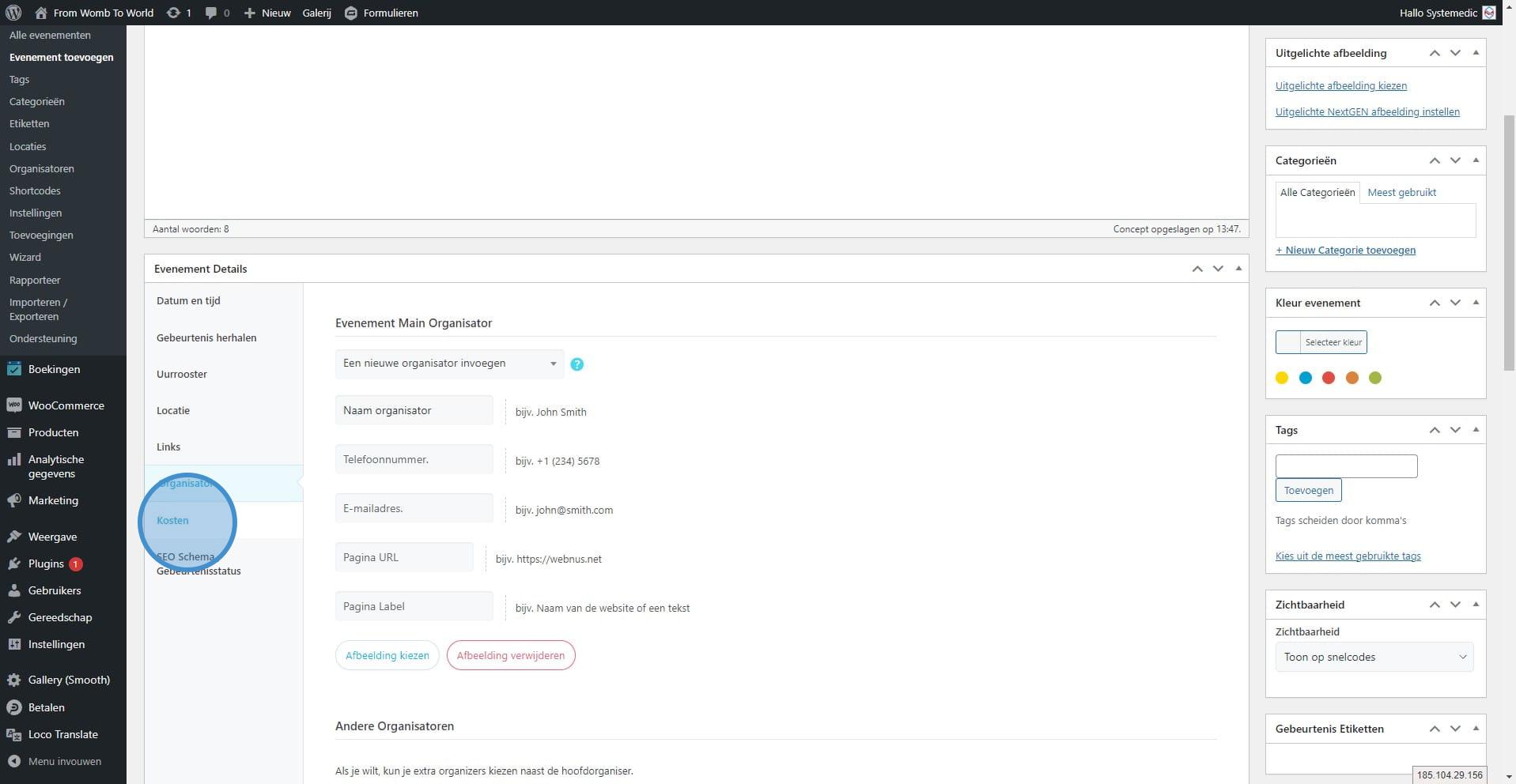Screen dimensions: 1516x784
Task: Open WooCommerce from the sidebar
Action: (66, 405)
